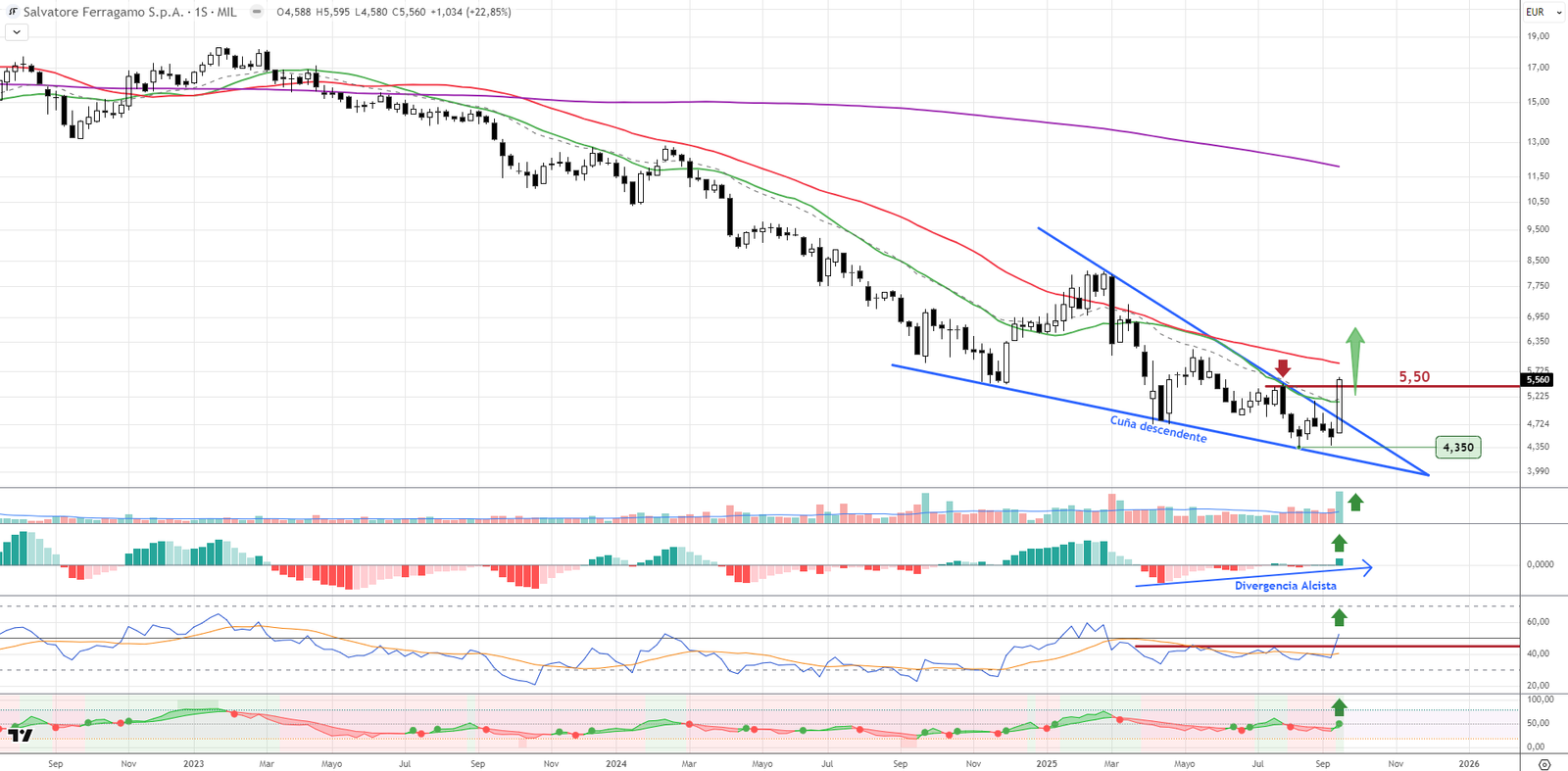Open chart settings gear at bottom-right
Viewport: 1568px width, 771px height.
point(1544,764)
